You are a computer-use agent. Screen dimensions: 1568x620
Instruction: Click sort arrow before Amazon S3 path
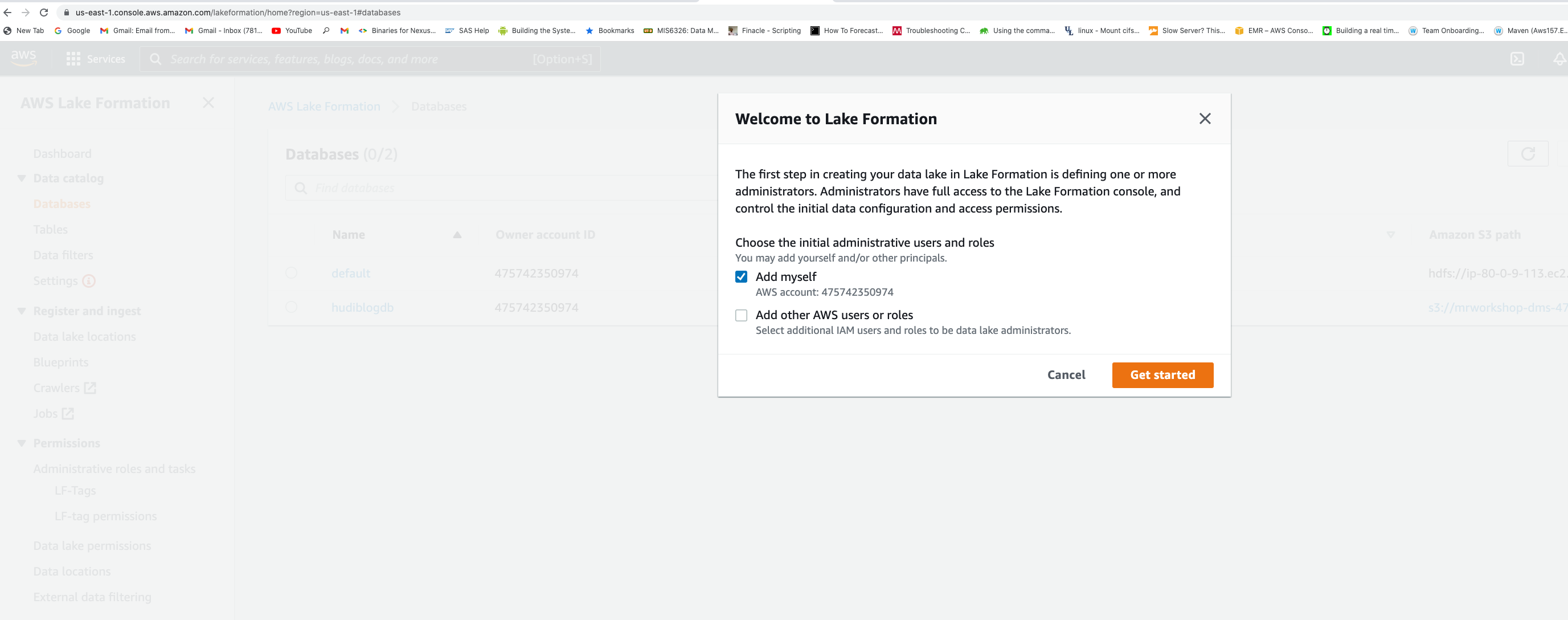[1390, 234]
